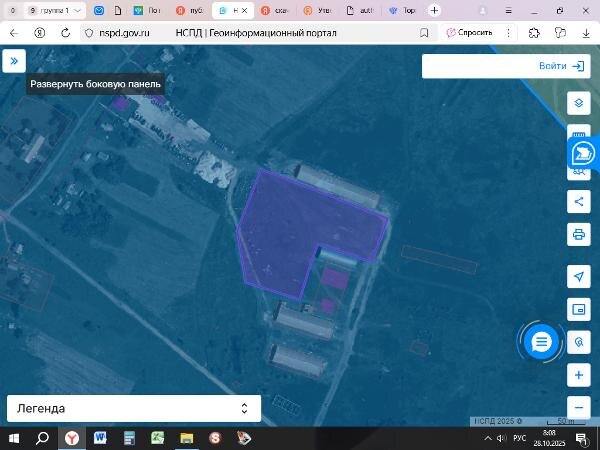Viewport: 600px width, 450px height.
Task: Expand the side panel with the double-chevron button
Action: tap(14, 61)
